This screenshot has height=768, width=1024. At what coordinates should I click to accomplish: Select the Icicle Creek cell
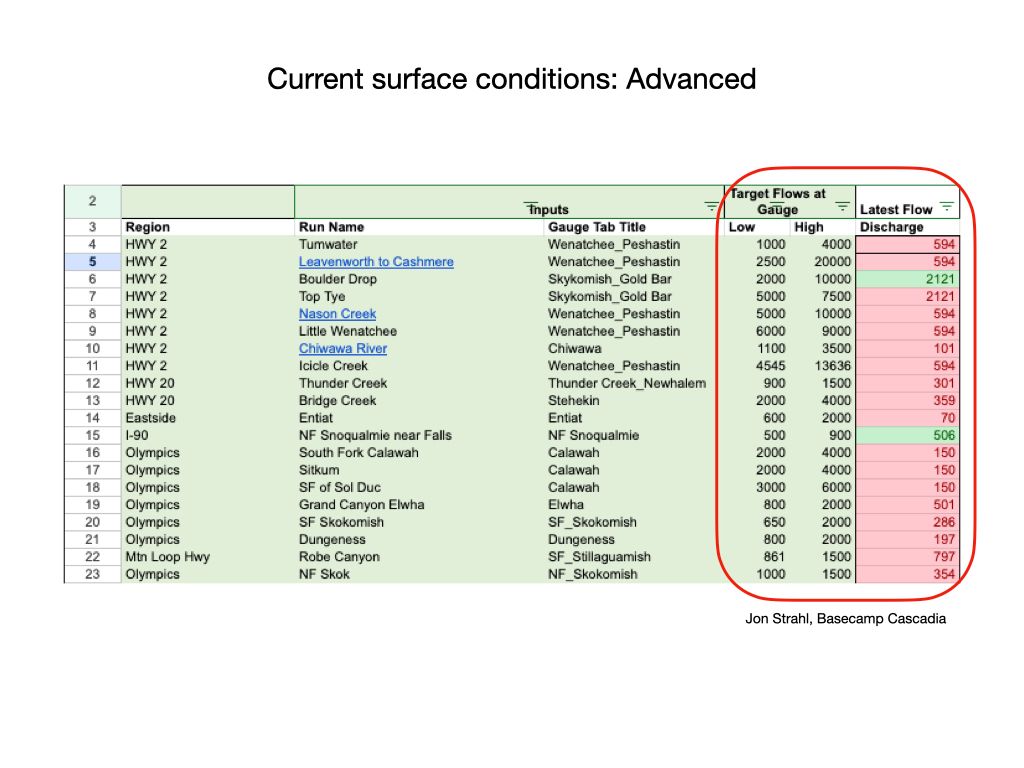click(x=419, y=366)
